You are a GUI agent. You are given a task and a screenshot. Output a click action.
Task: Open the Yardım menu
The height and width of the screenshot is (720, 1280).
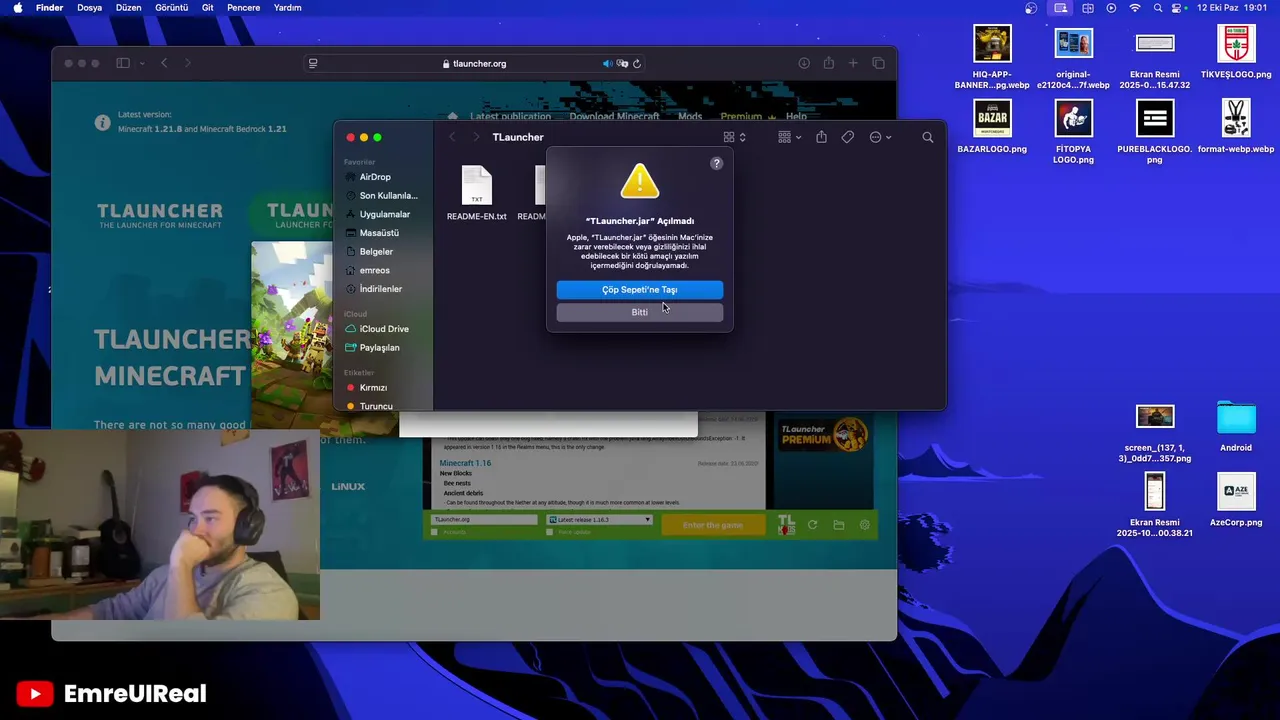[288, 7]
